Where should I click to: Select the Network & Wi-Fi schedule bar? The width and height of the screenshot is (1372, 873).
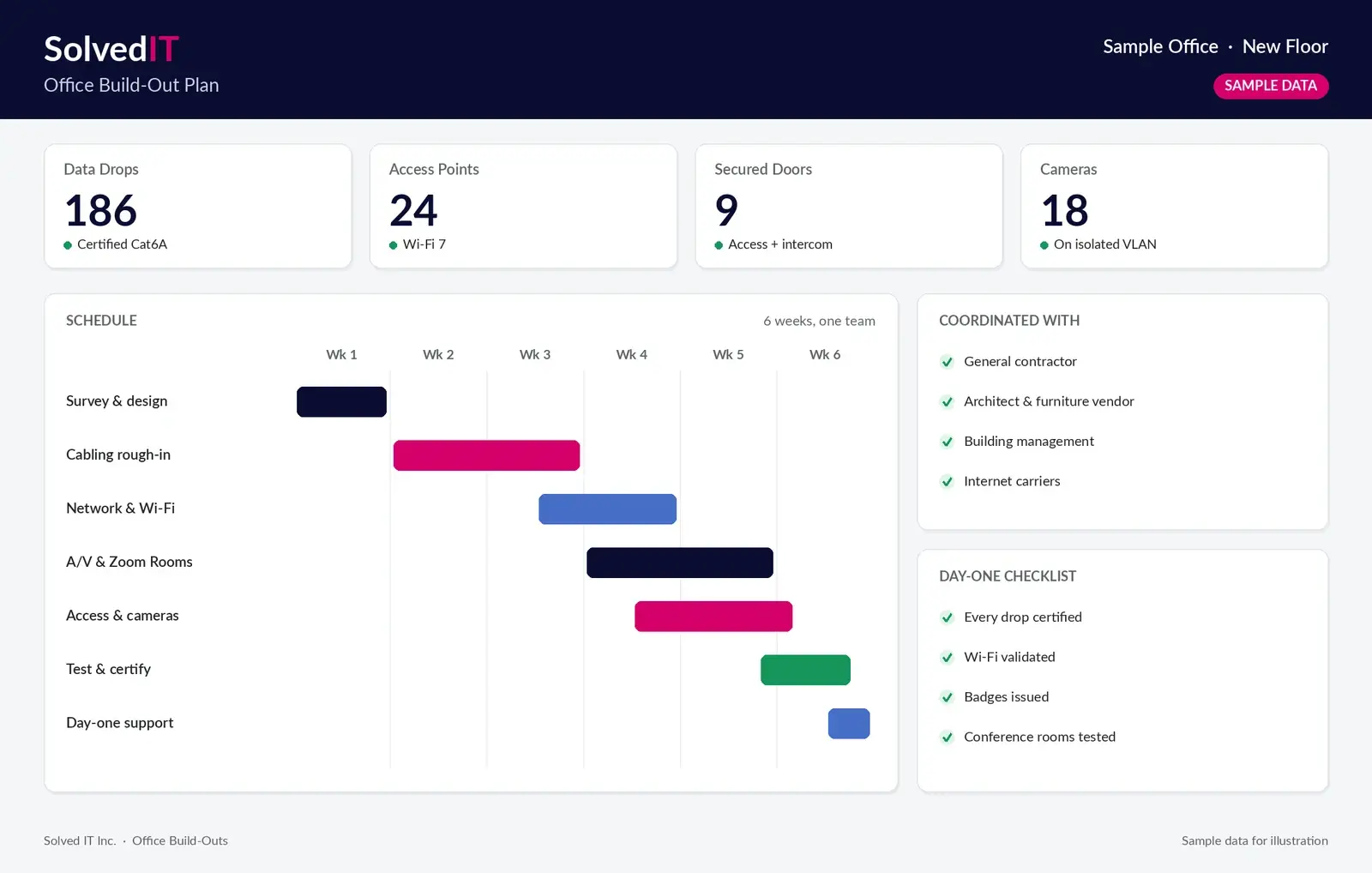(607, 509)
